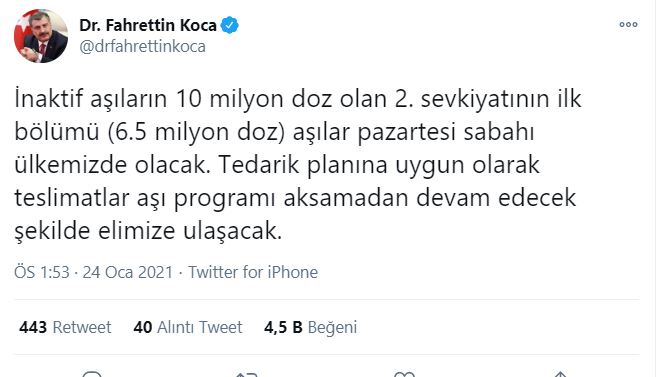The width and height of the screenshot is (656, 377).
Task: Click the line about teslimatlar aşı programı
Action: pos(295,198)
